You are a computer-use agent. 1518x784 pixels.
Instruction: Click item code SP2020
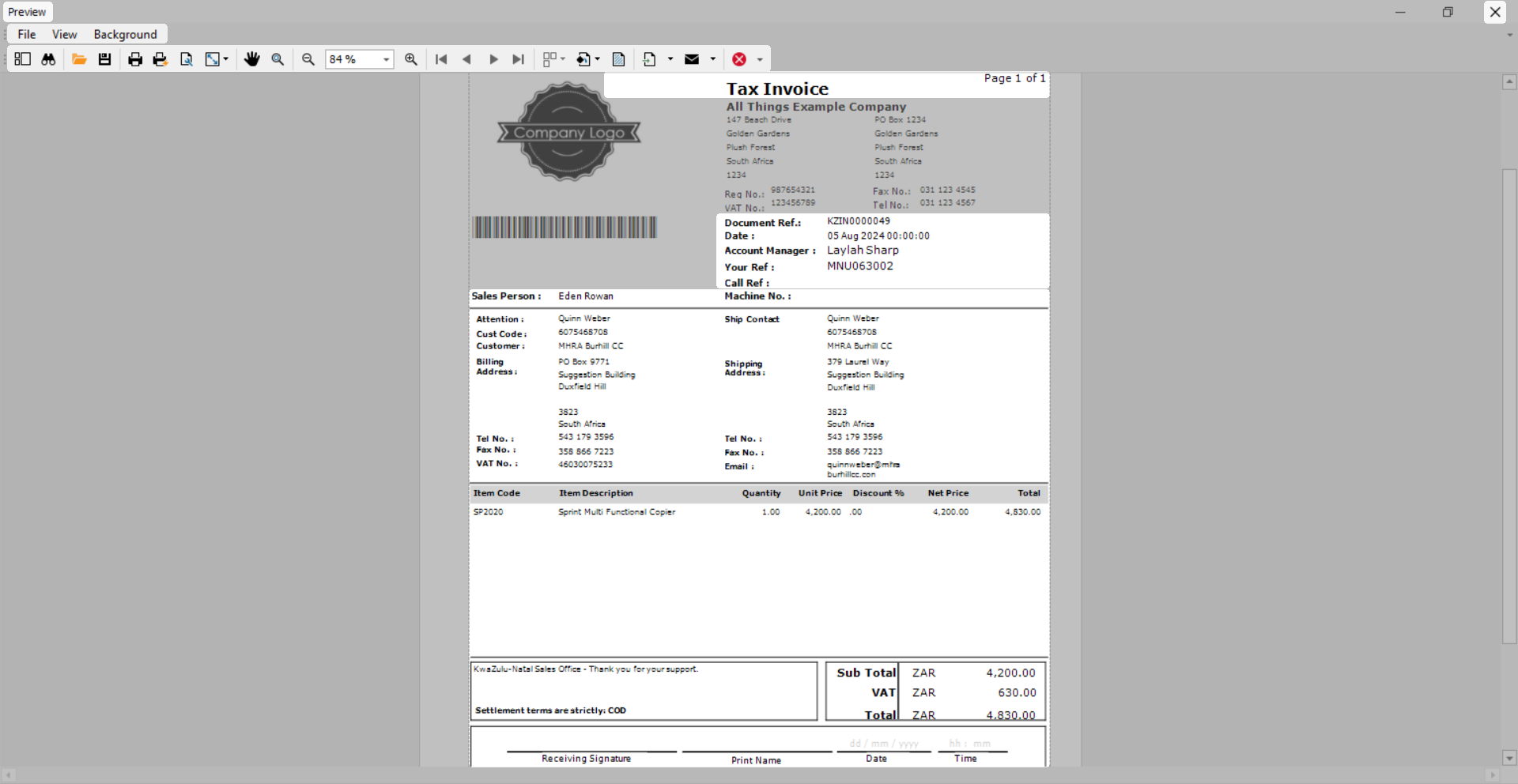click(x=488, y=512)
